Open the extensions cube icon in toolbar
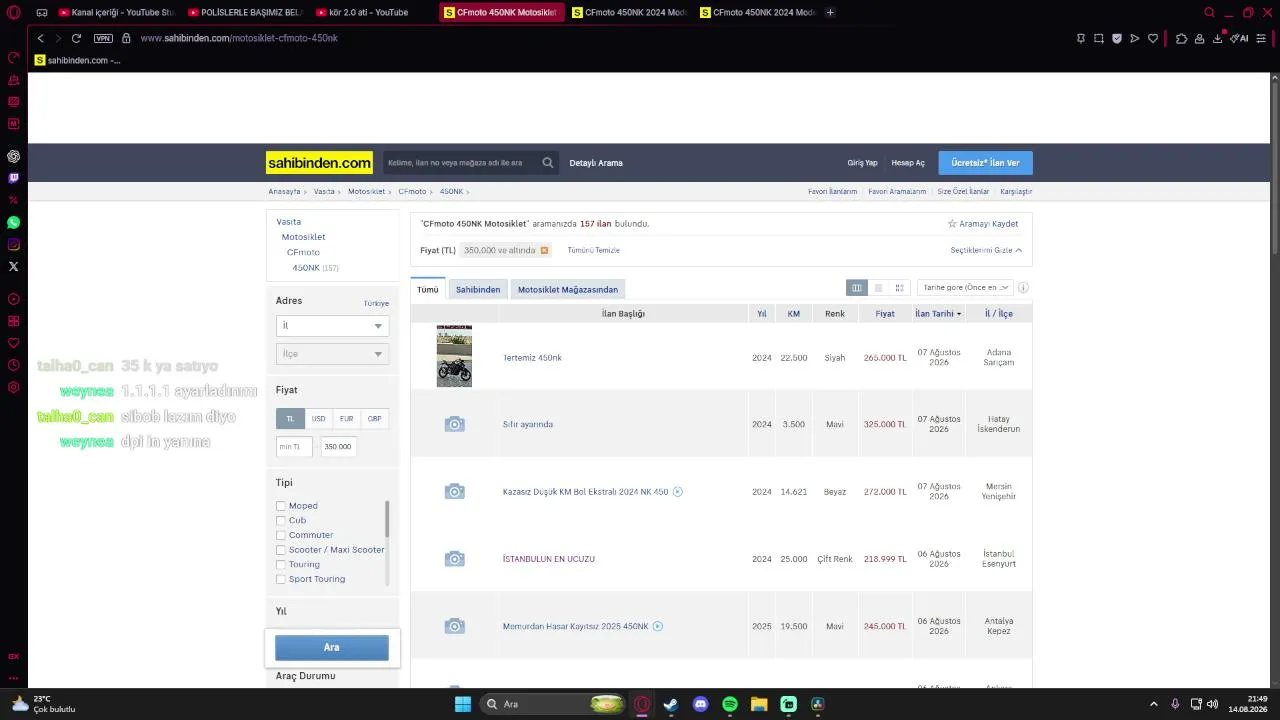Viewport: 1280px width, 720px height. tap(1181, 38)
